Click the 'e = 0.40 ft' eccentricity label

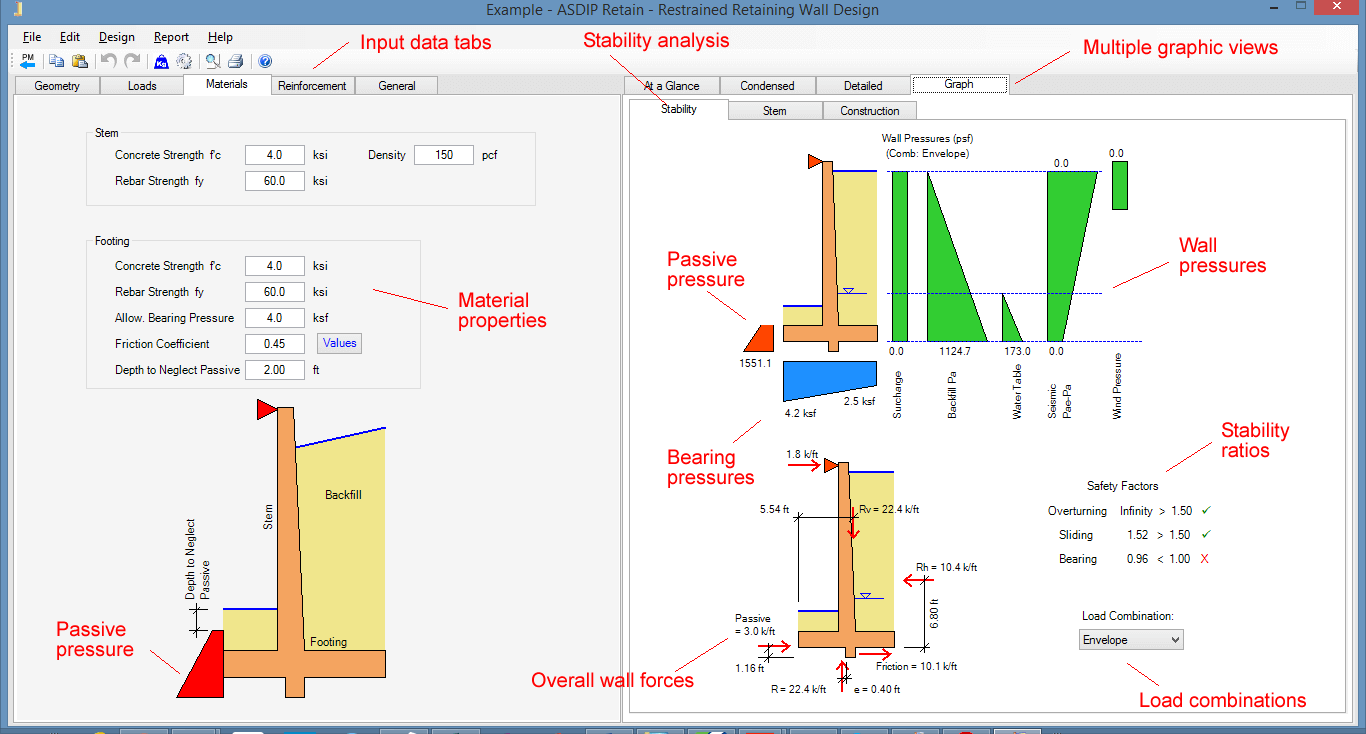[877, 689]
